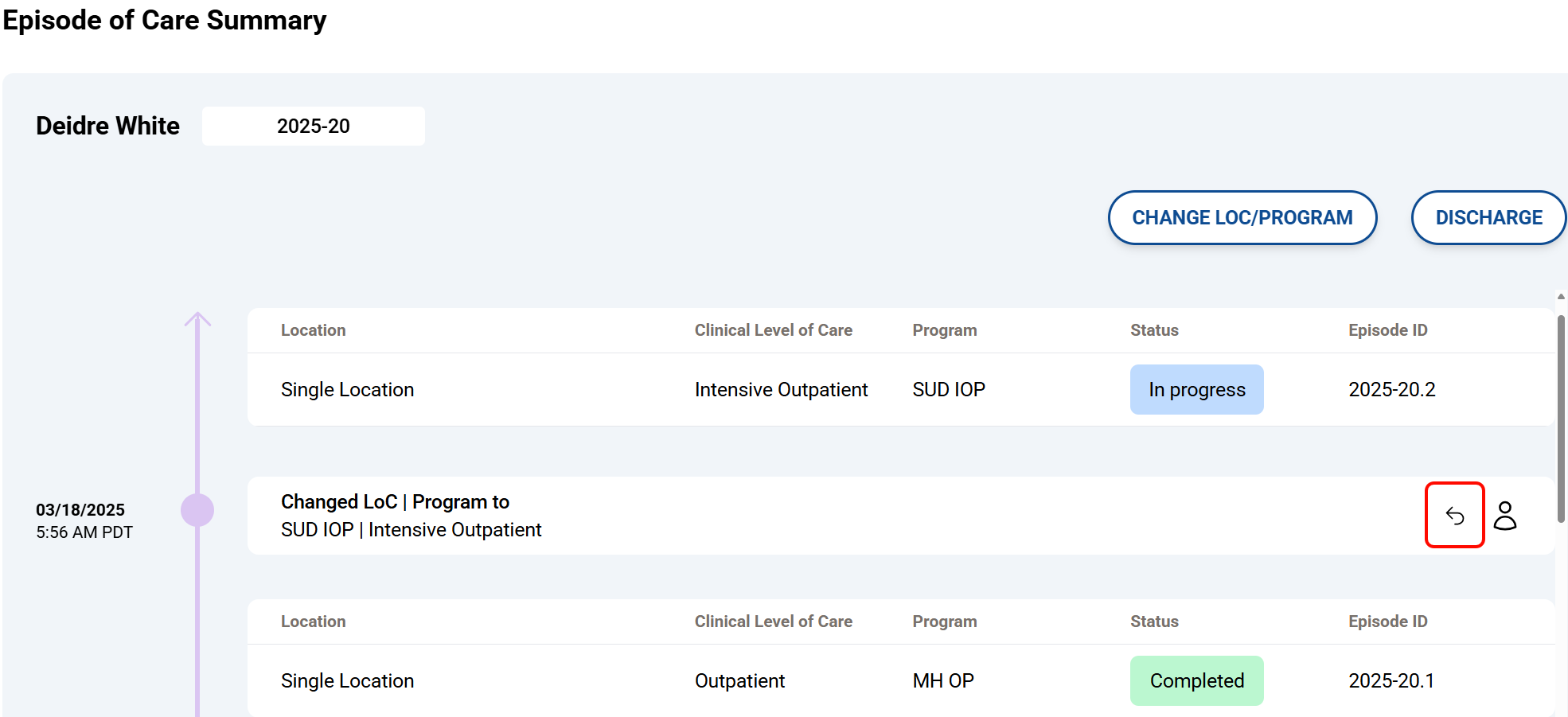
Task: Click the DISCHARGE button
Action: tap(1488, 217)
